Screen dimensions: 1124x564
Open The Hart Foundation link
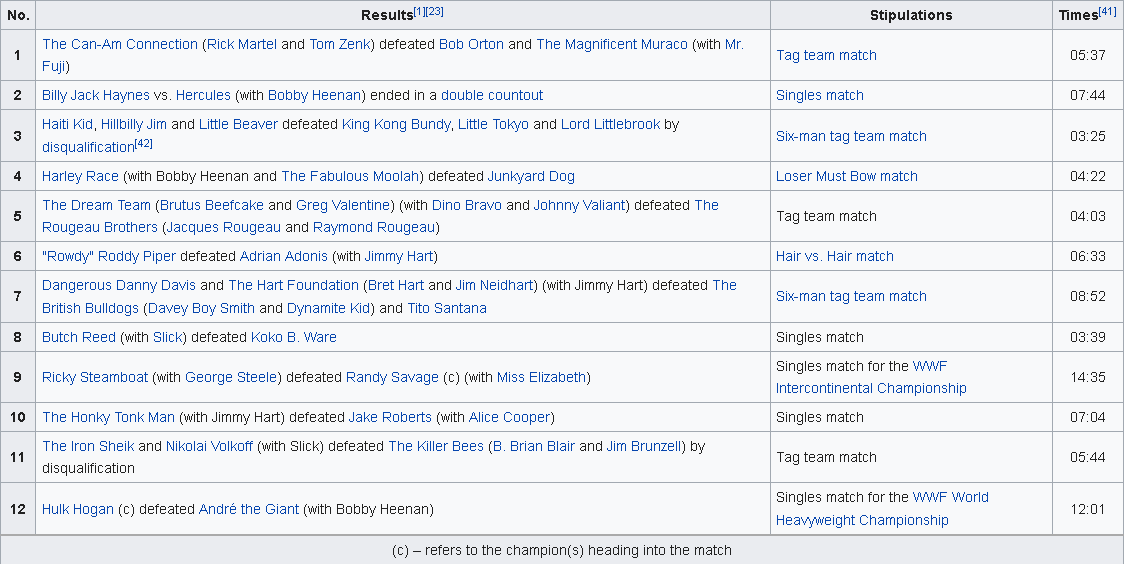293,285
